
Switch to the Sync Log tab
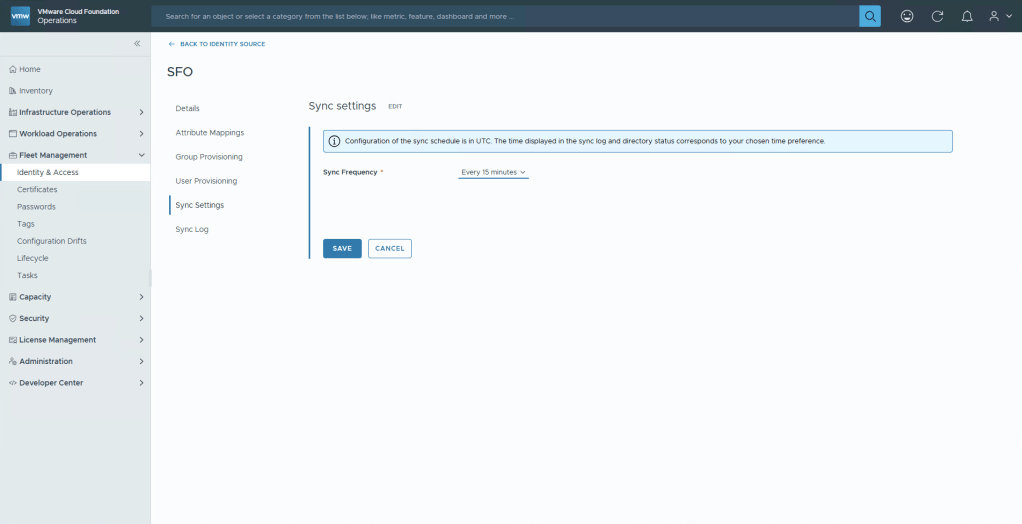(x=191, y=229)
